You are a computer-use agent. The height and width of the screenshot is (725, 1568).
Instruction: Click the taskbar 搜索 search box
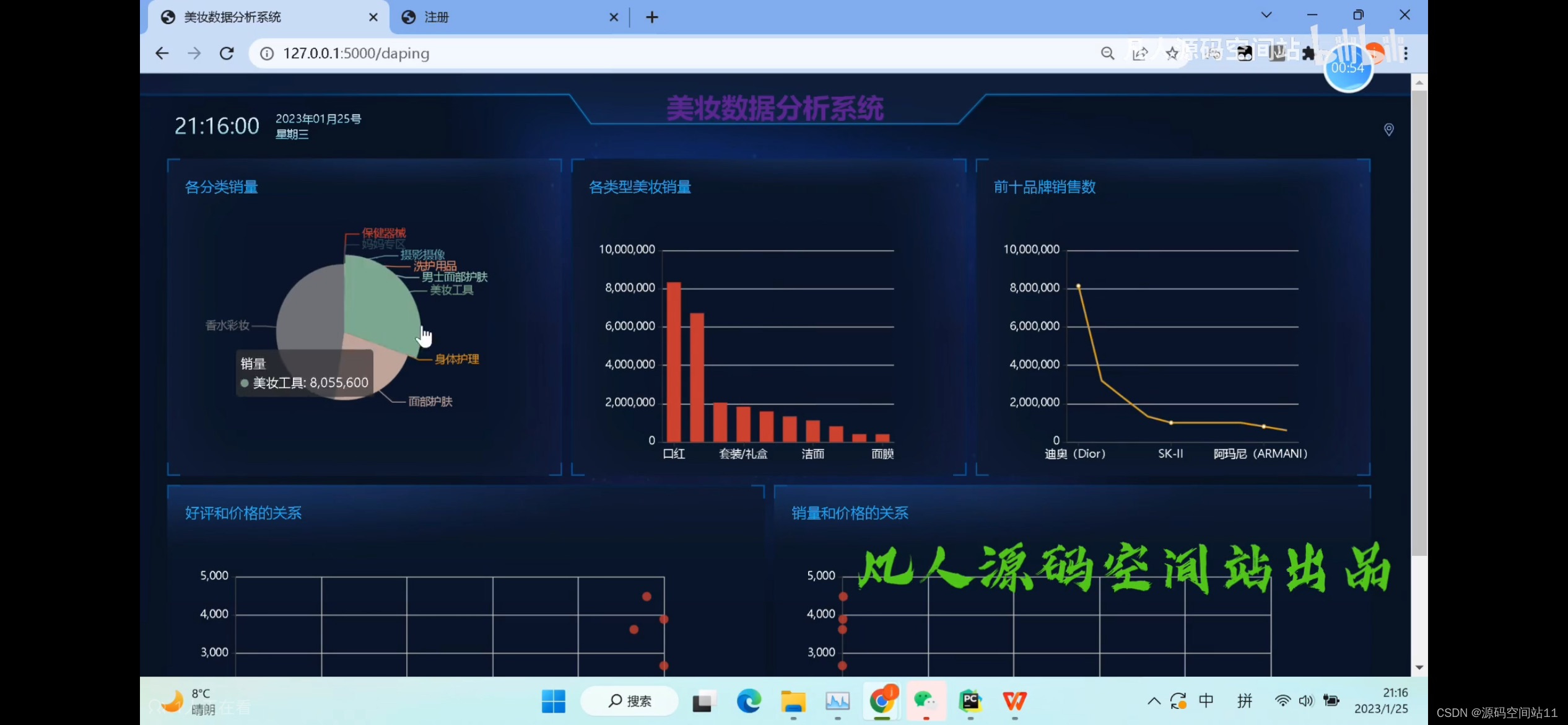(x=630, y=701)
